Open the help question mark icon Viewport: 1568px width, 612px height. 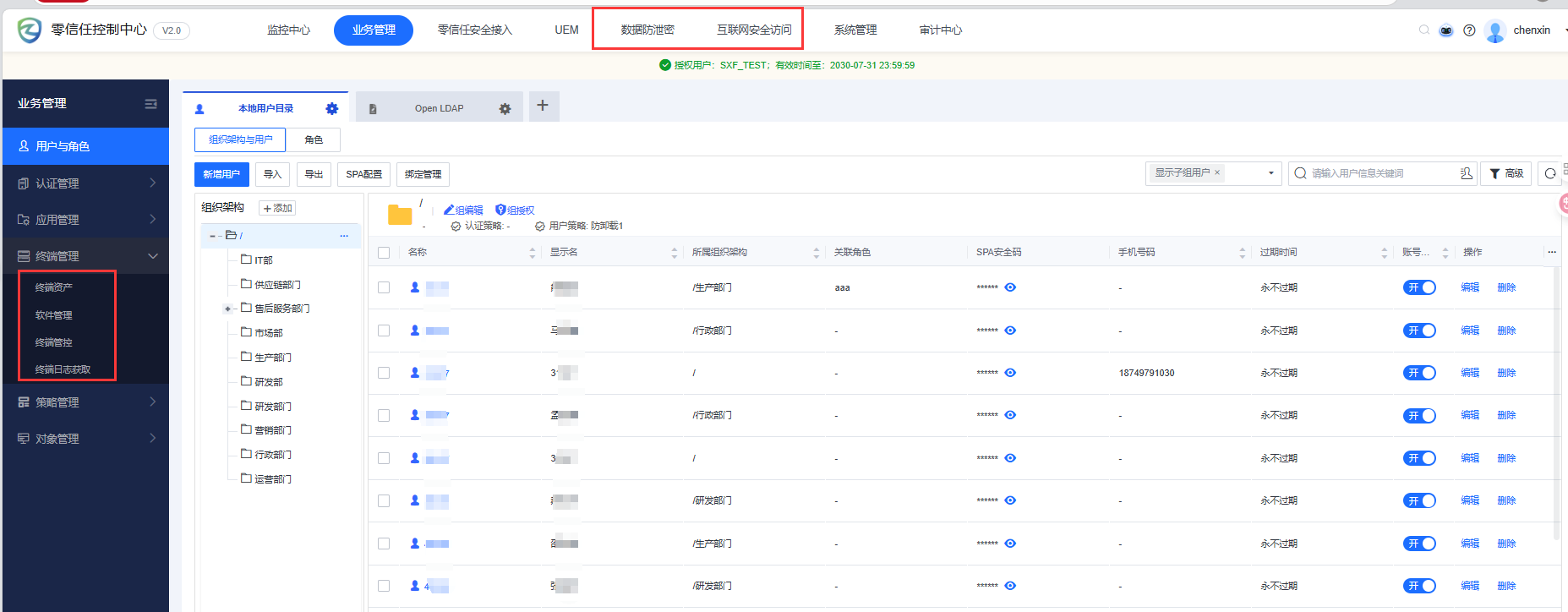point(1469,30)
